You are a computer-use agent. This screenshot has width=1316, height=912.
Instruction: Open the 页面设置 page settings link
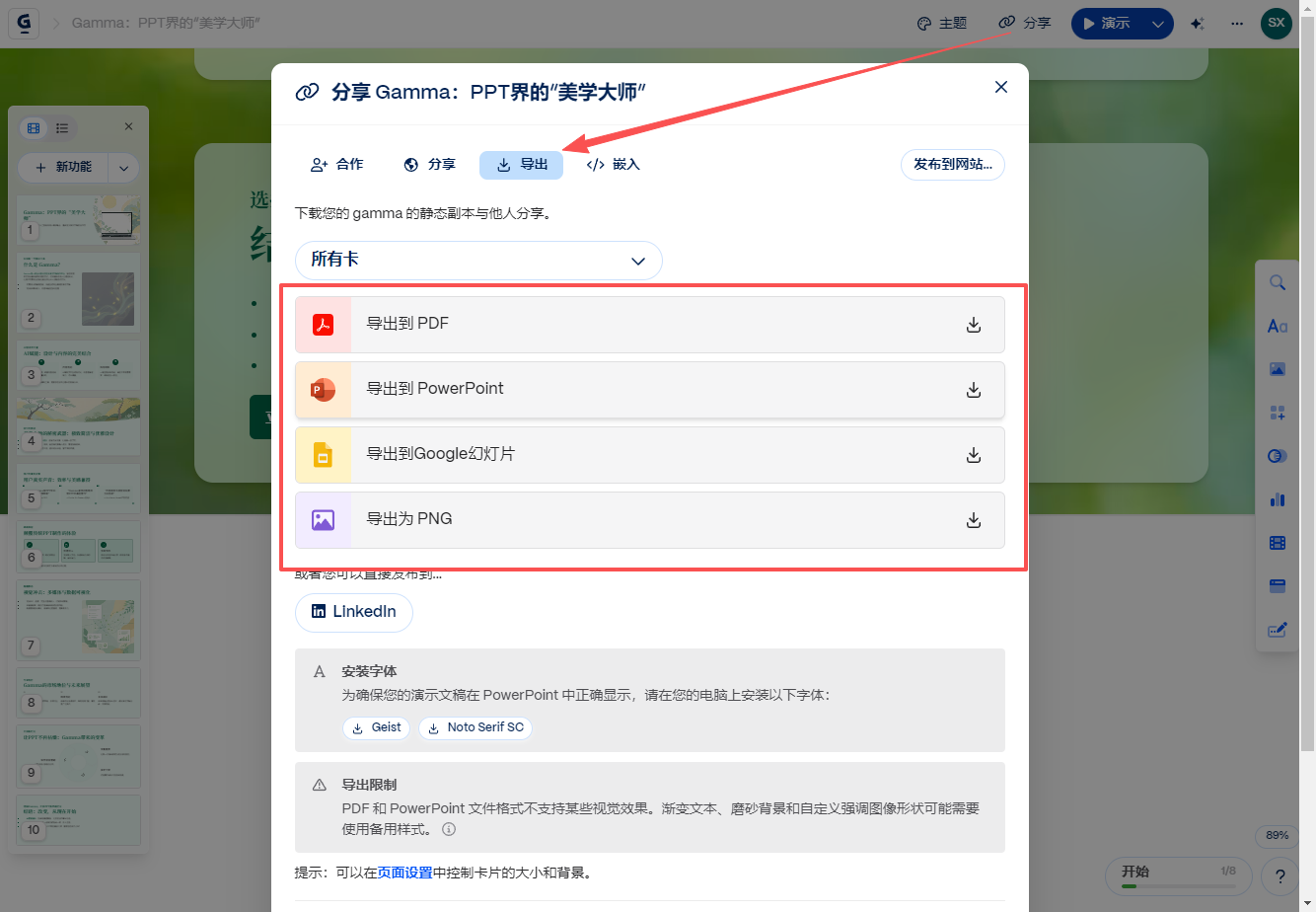tap(404, 873)
